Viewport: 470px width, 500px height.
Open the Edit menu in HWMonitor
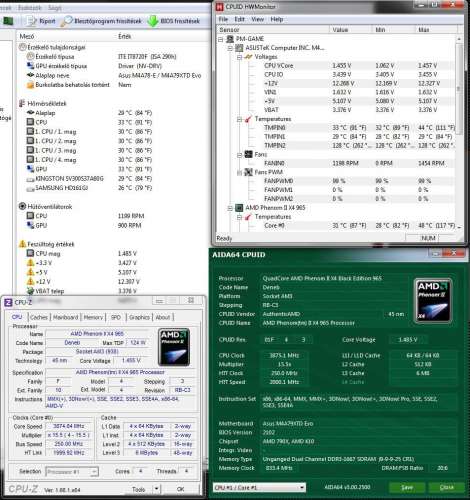239,19
